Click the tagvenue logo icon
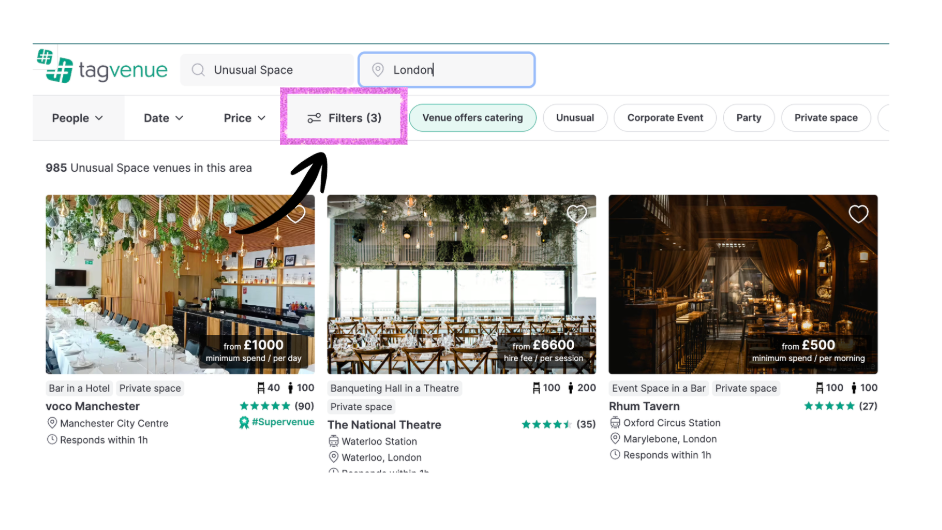942x530 pixels. click(55, 66)
